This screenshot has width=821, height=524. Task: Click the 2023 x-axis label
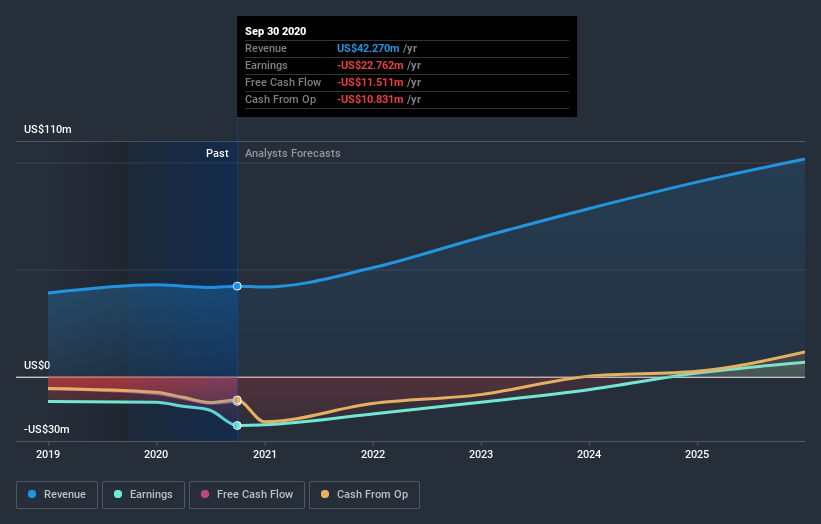click(x=481, y=454)
